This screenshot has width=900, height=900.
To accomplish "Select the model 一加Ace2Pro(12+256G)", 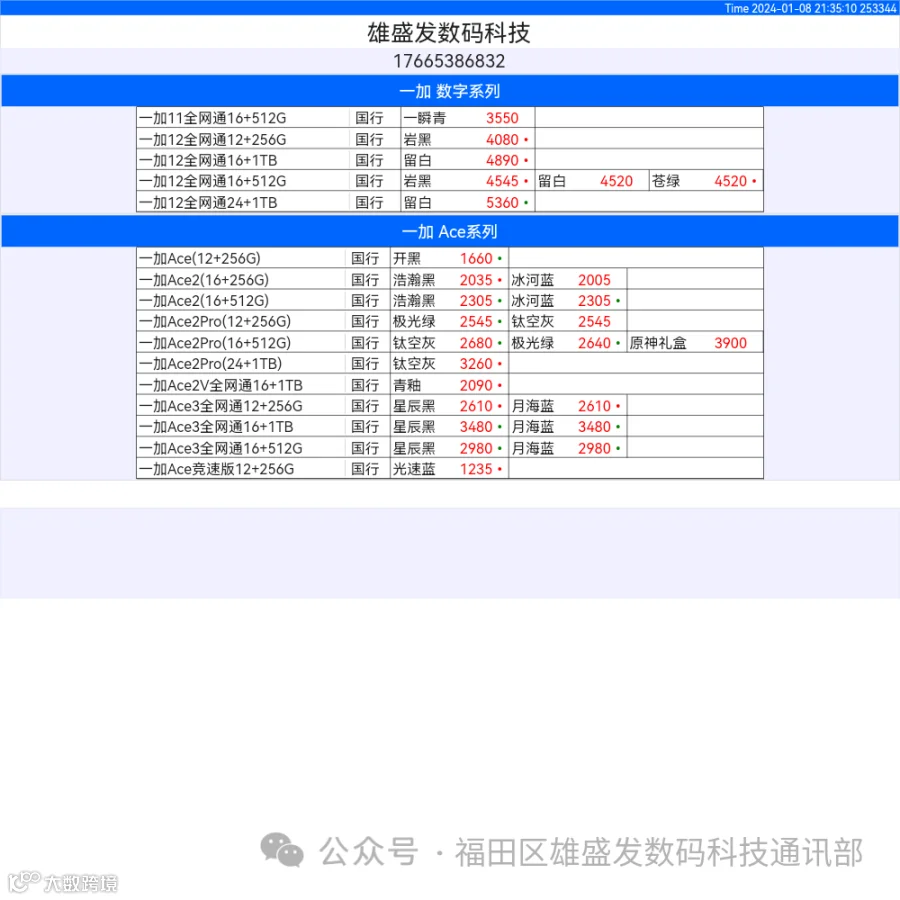I will 215,321.
